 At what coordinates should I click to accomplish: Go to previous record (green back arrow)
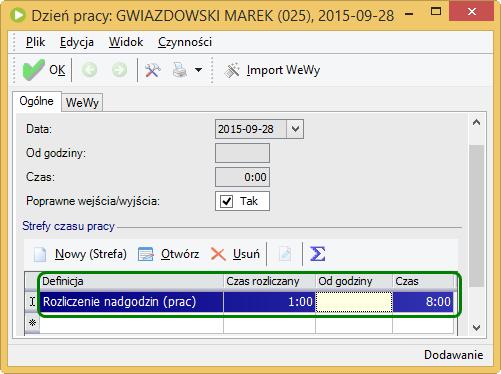(x=89, y=70)
